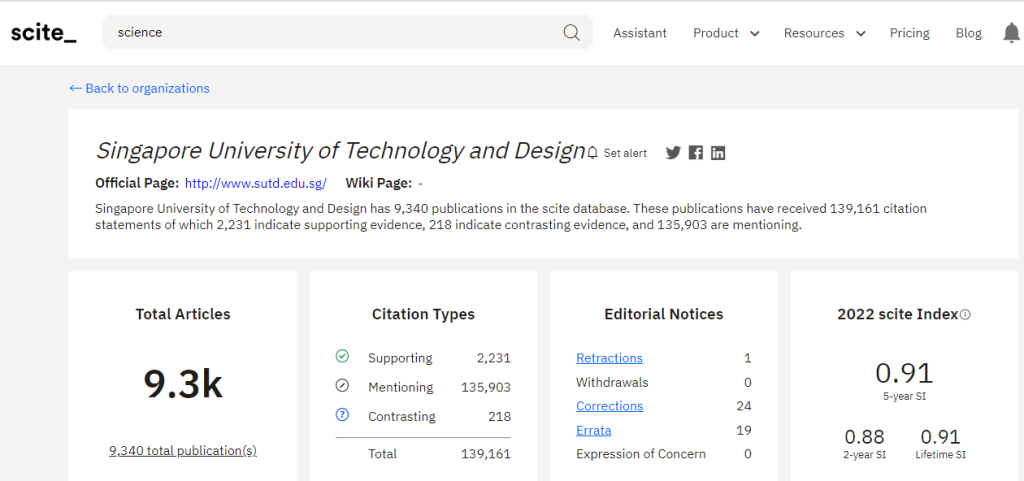Click the 0.91 Lifetime SI value
The image size is (1024, 481).
tap(941, 436)
